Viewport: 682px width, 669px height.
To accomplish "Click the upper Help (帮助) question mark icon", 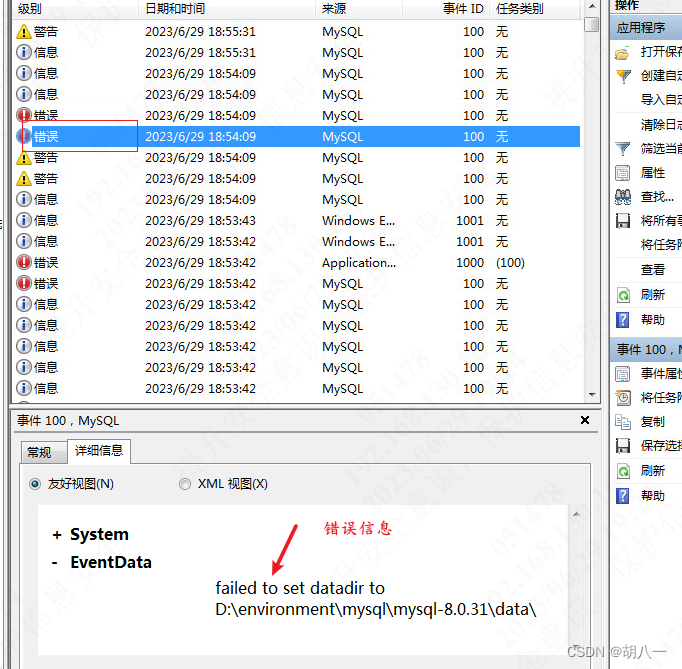I will (623, 320).
